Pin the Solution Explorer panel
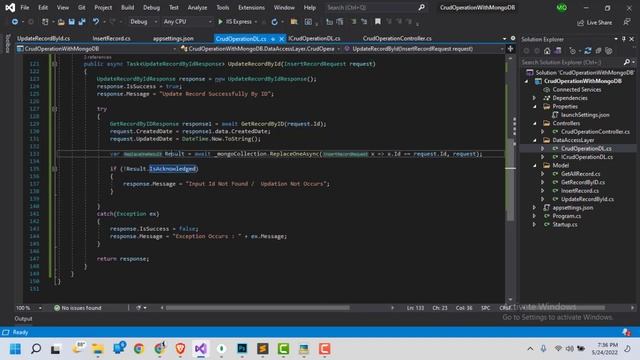 [x=624, y=39]
